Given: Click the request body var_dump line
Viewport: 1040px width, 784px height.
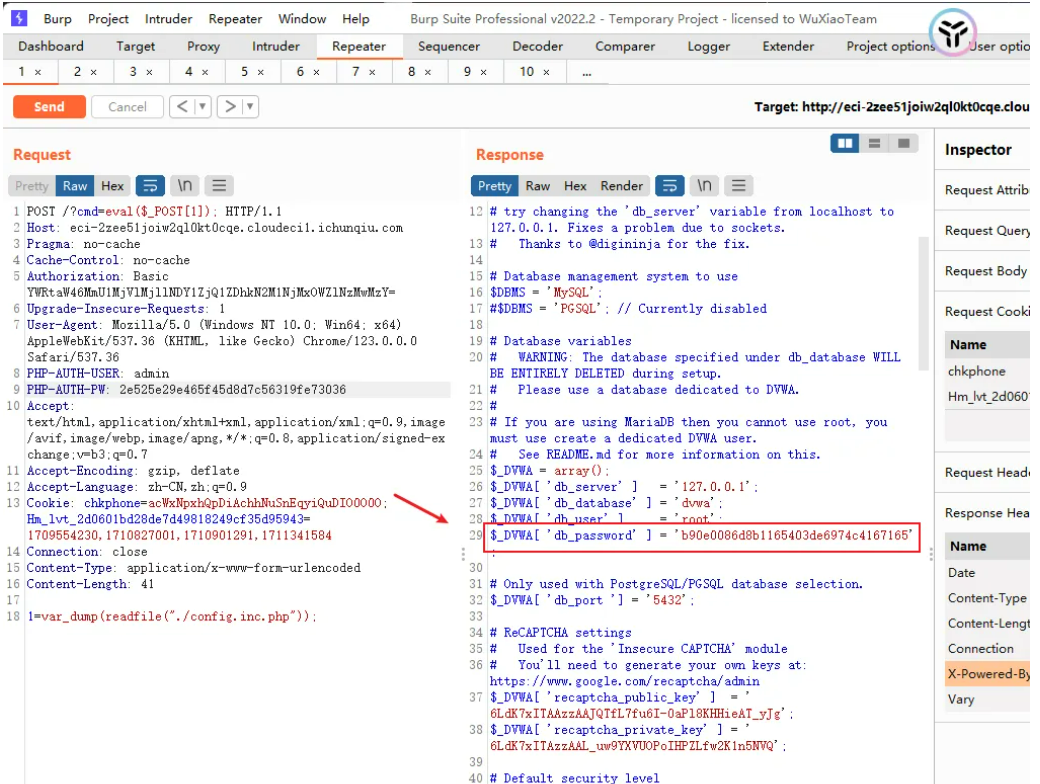Looking at the screenshot, I should click(x=172, y=617).
